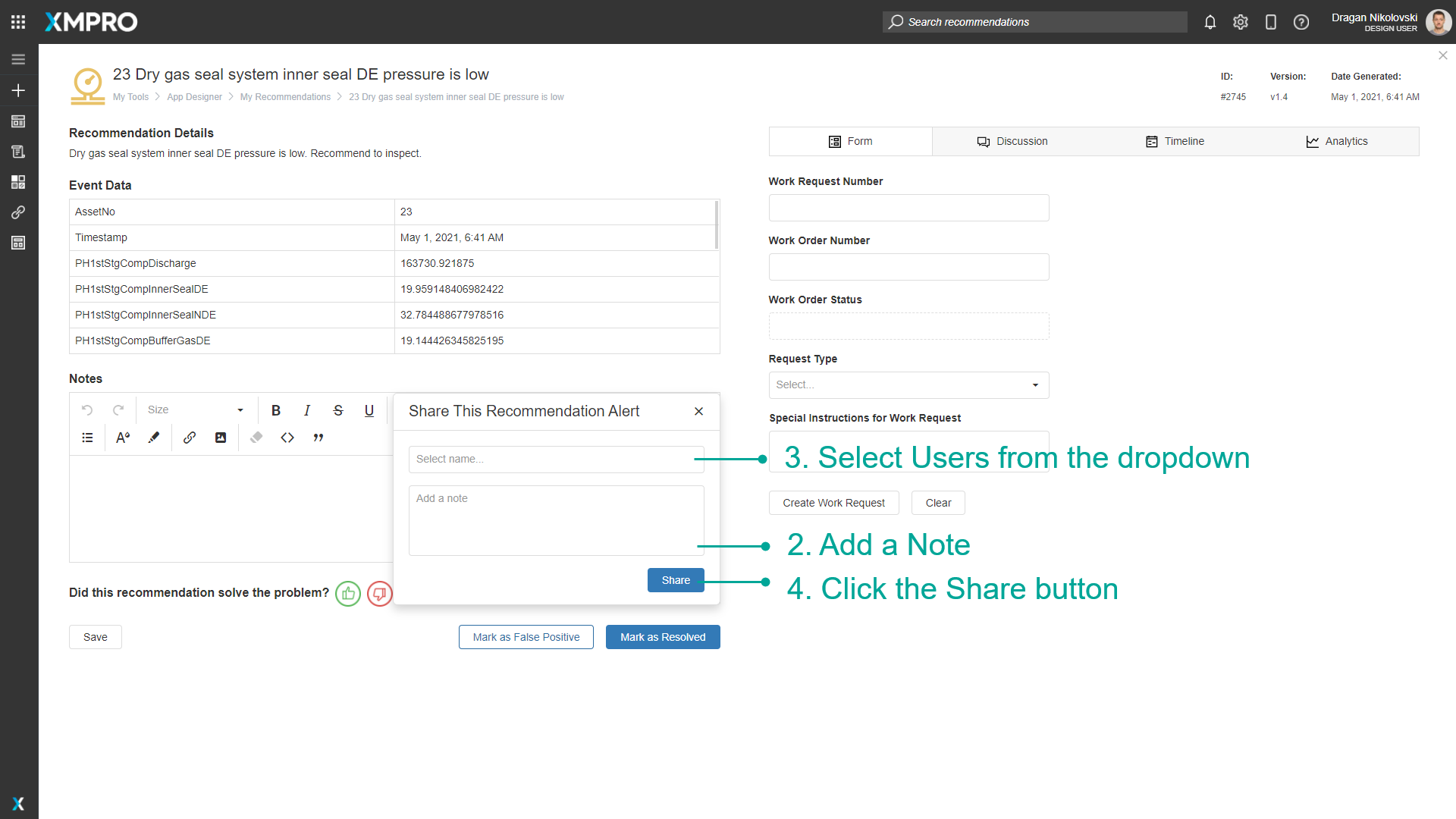Viewport: 1456px width, 819px height.
Task: Click the code view icon in editor
Action: pyautogui.click(x=287, y=438)
